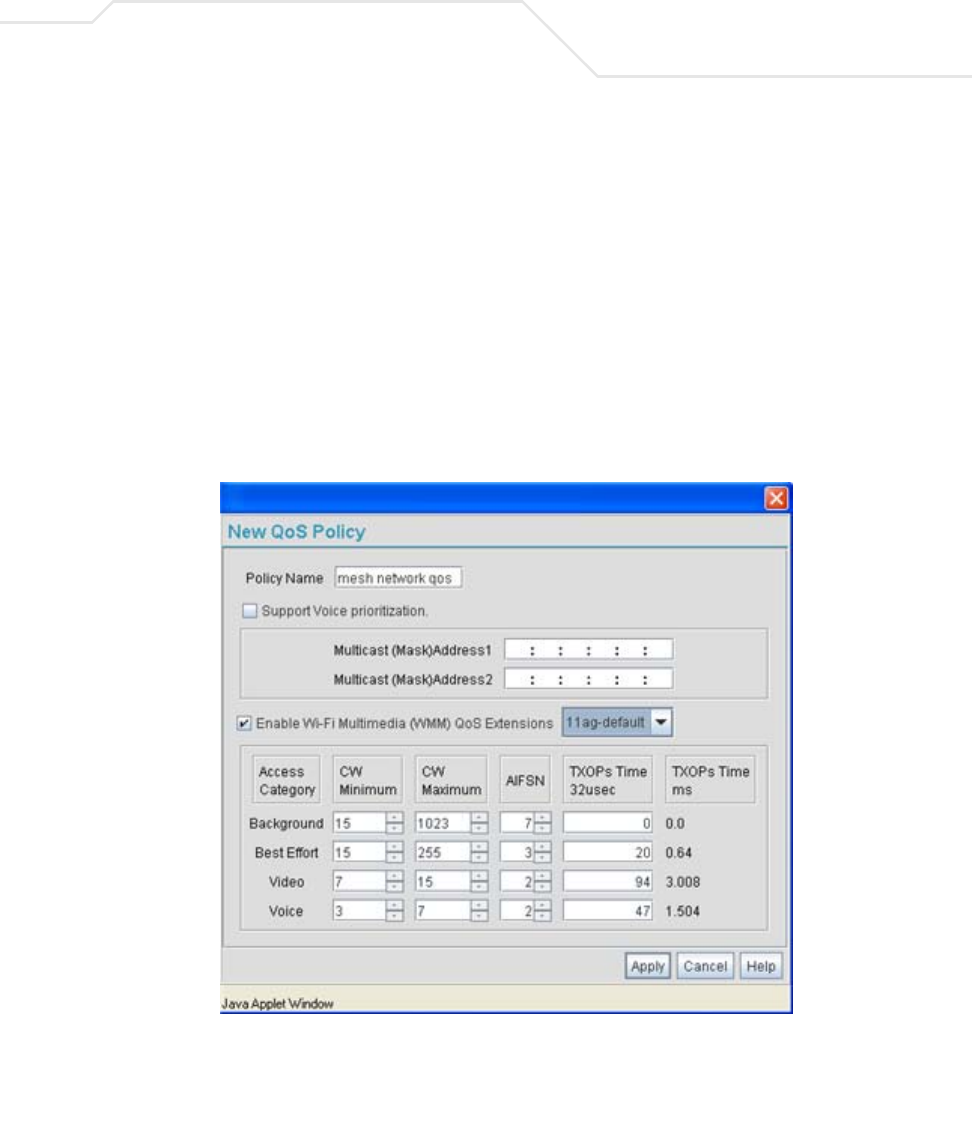
Task: Adjust the Background CW Minimum spinner
Action: (x=394, y=823)
